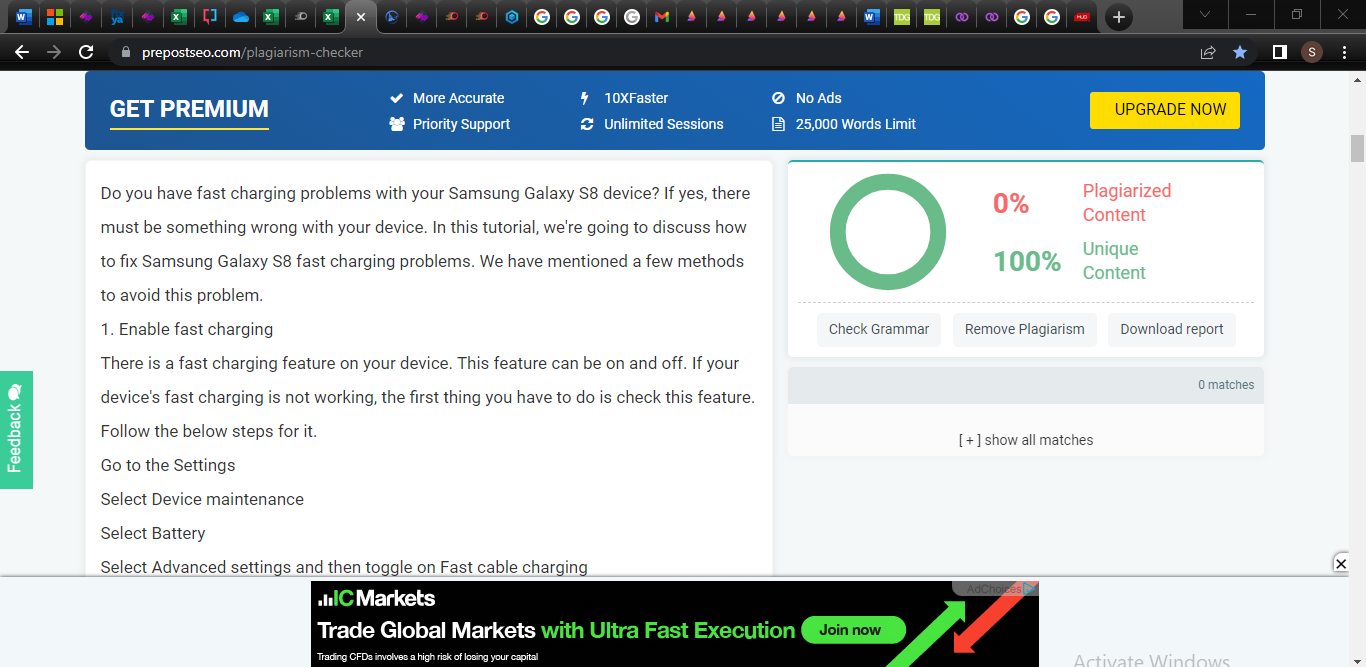Click the 'Go to the Settings' line
1366x667 pixels.
[168, 465]
